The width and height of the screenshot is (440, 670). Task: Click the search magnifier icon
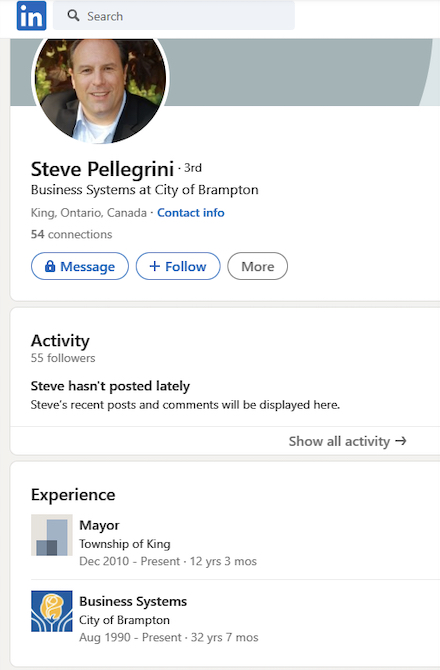point(73,16)
